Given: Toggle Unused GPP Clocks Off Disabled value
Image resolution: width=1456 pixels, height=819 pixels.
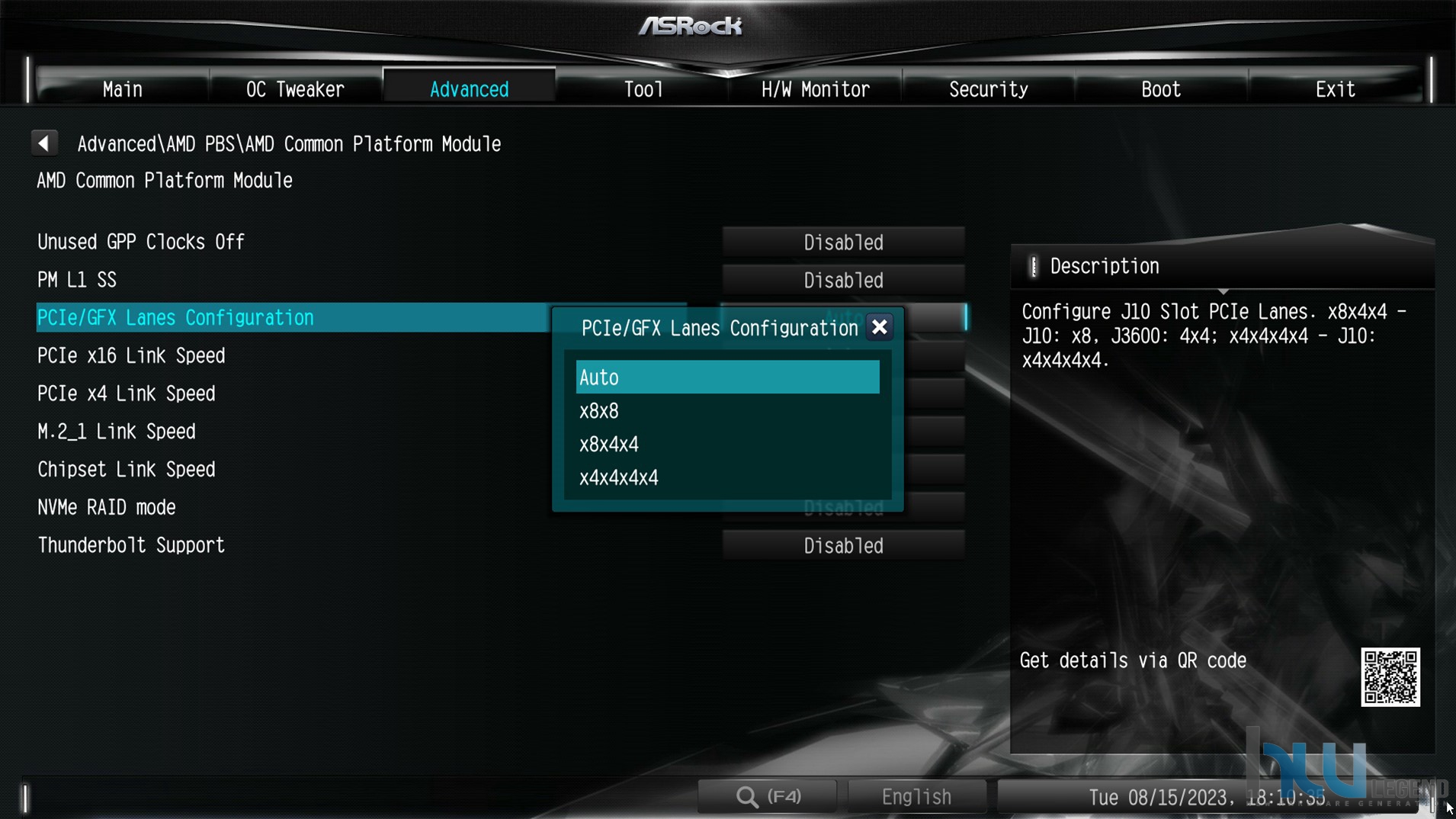Looking at the screenshot, I should click(x=843, y=242).
